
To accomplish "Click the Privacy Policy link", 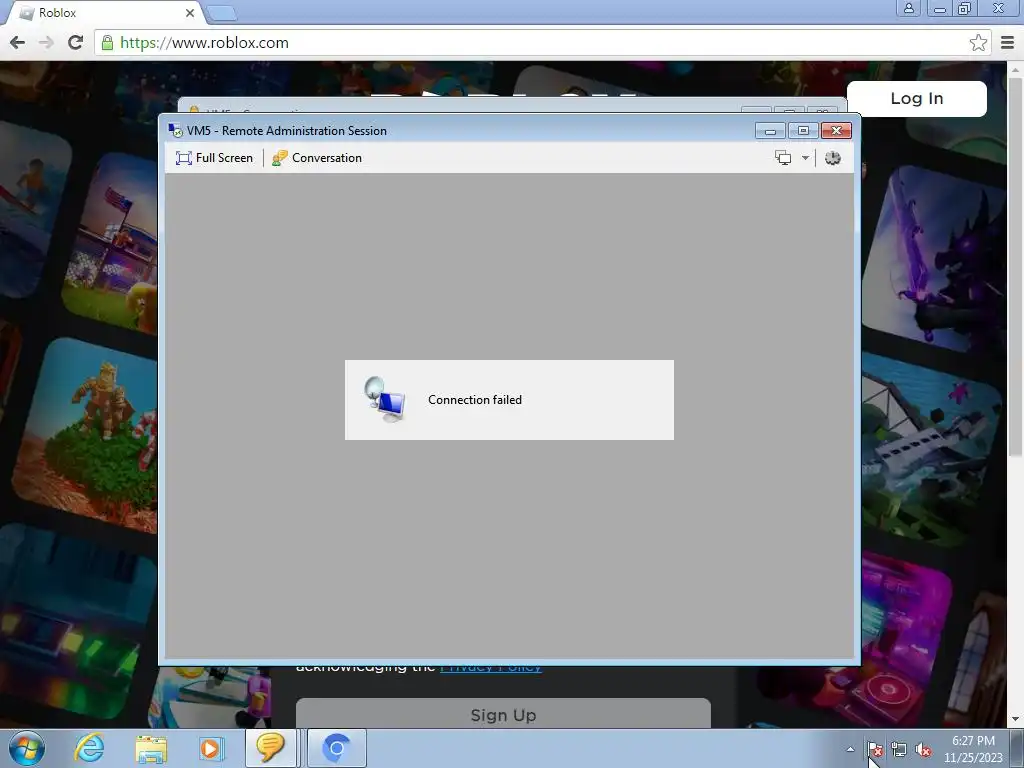I will coord(490,668).
